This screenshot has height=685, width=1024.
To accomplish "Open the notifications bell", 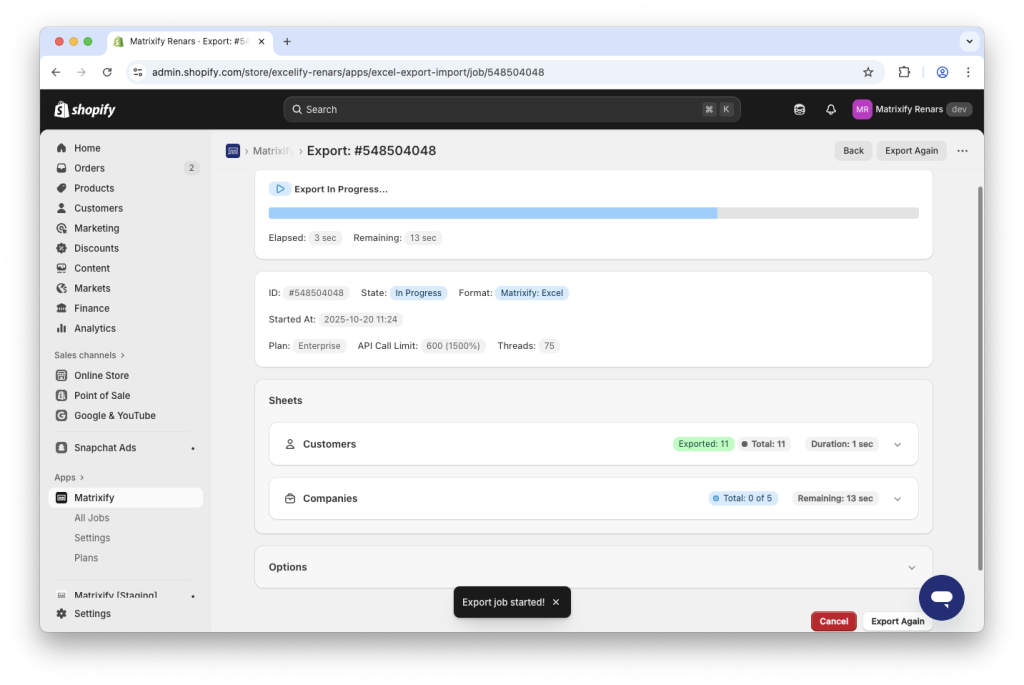I will point(830,109).
